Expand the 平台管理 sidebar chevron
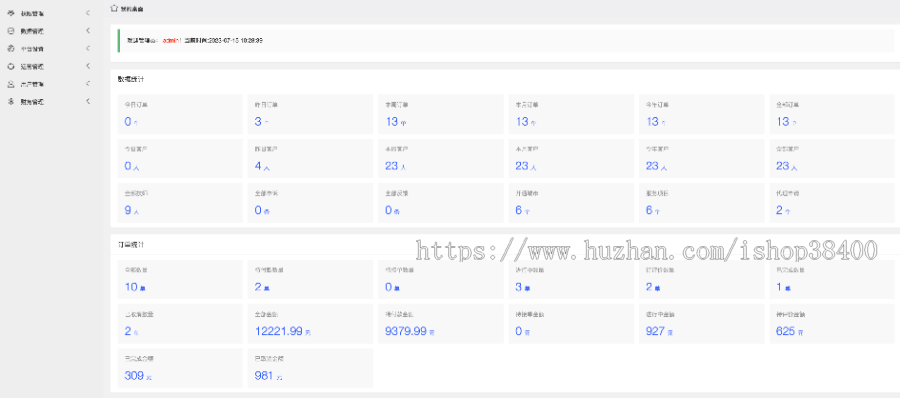900x398 pixels. click(x=88, y=48)
